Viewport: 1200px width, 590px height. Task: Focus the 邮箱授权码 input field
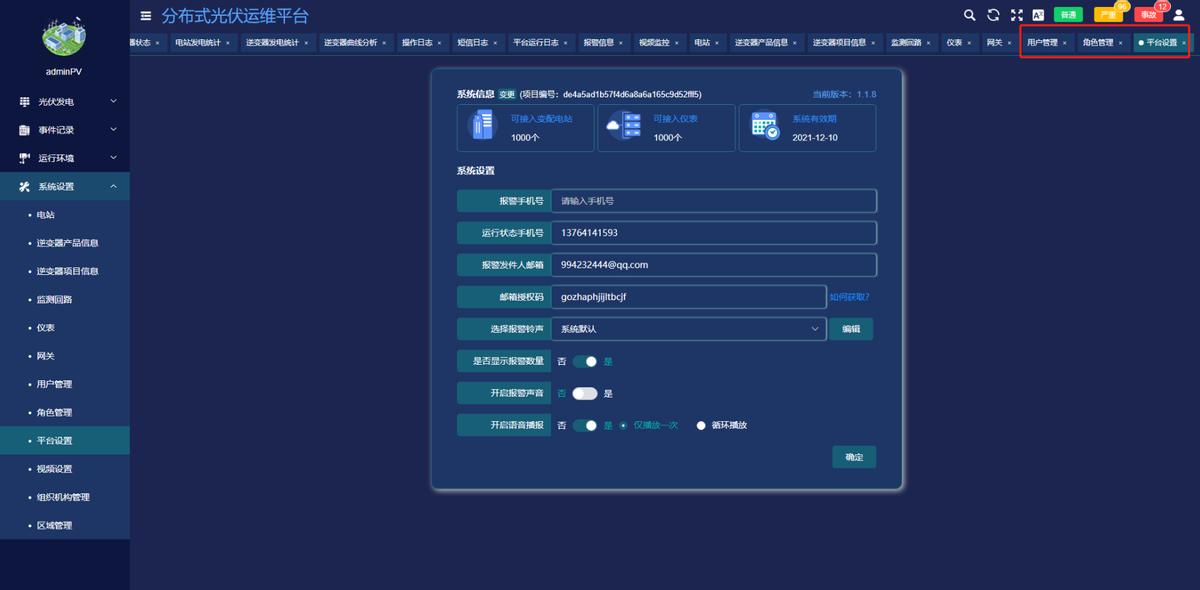coord(689,297)
